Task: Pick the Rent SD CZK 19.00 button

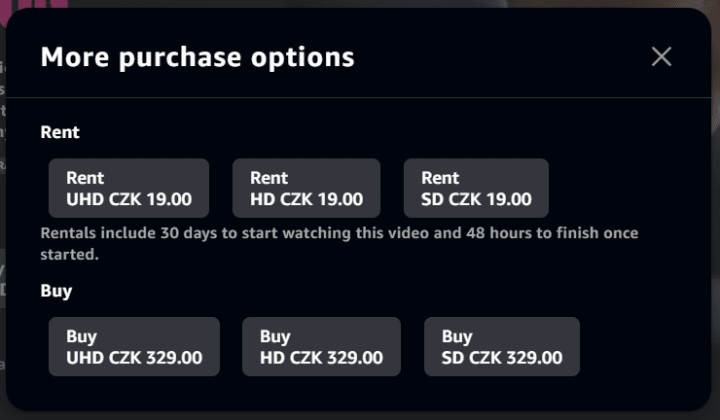Action: [476, 188]
